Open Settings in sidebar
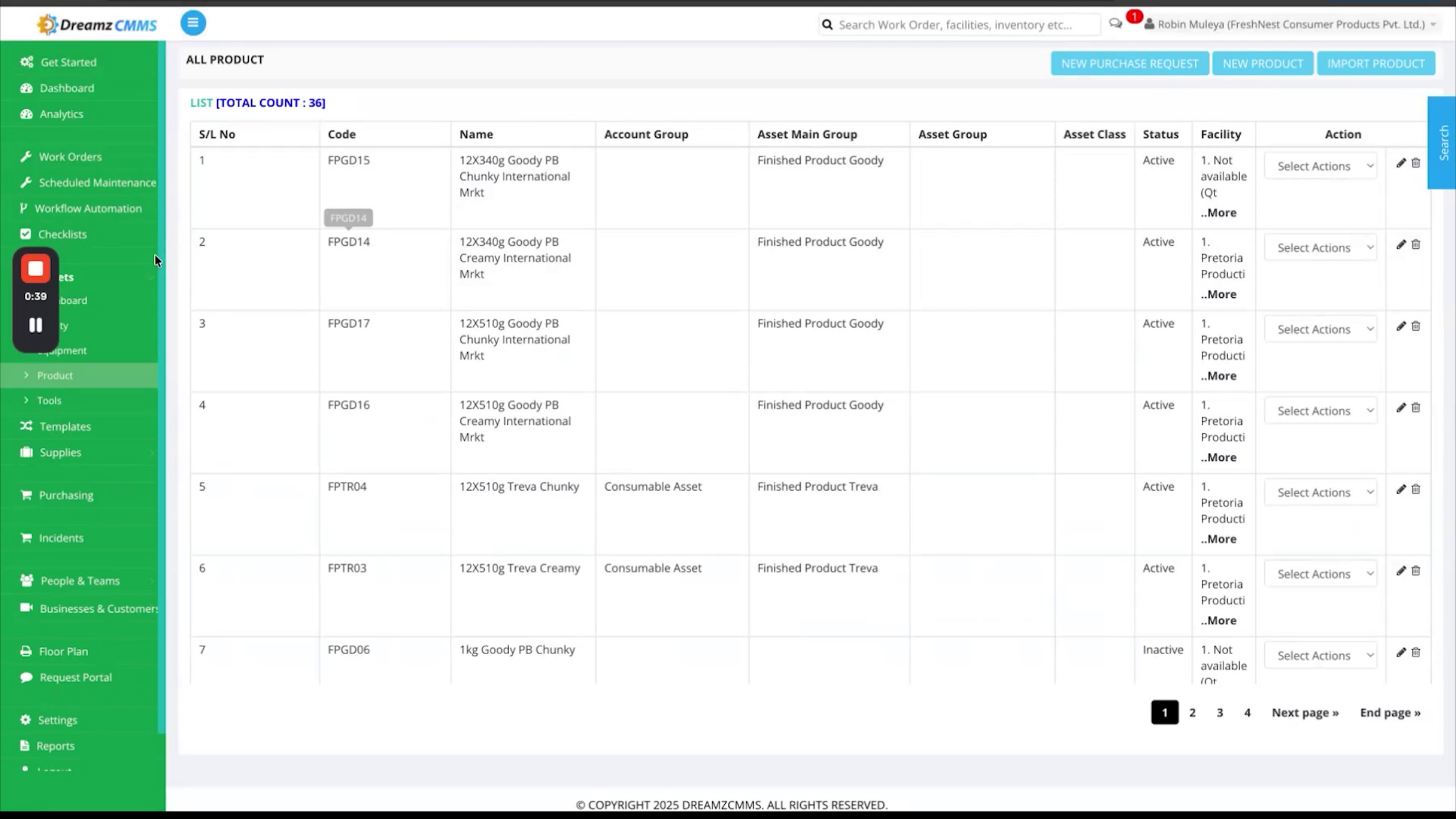 pyautogui.click(x=58, y=720)
